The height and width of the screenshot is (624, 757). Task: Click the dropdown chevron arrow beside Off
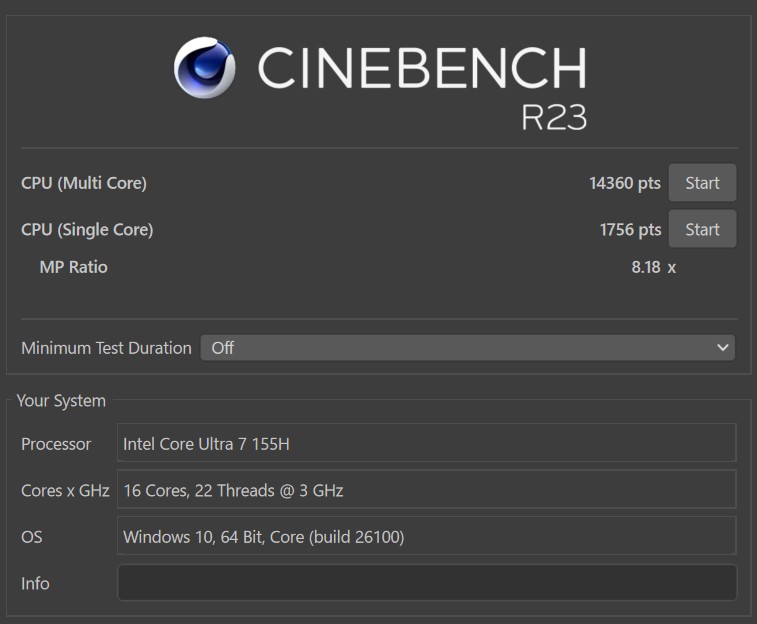coord(722,347)
